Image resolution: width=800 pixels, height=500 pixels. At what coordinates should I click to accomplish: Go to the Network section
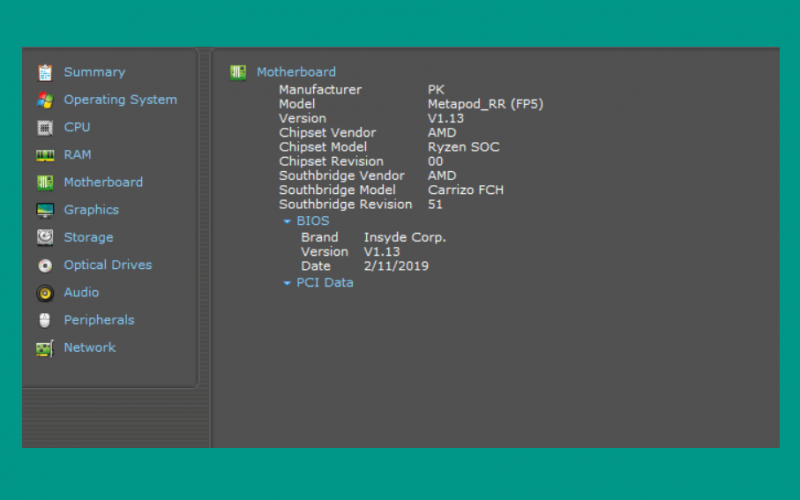90,347
